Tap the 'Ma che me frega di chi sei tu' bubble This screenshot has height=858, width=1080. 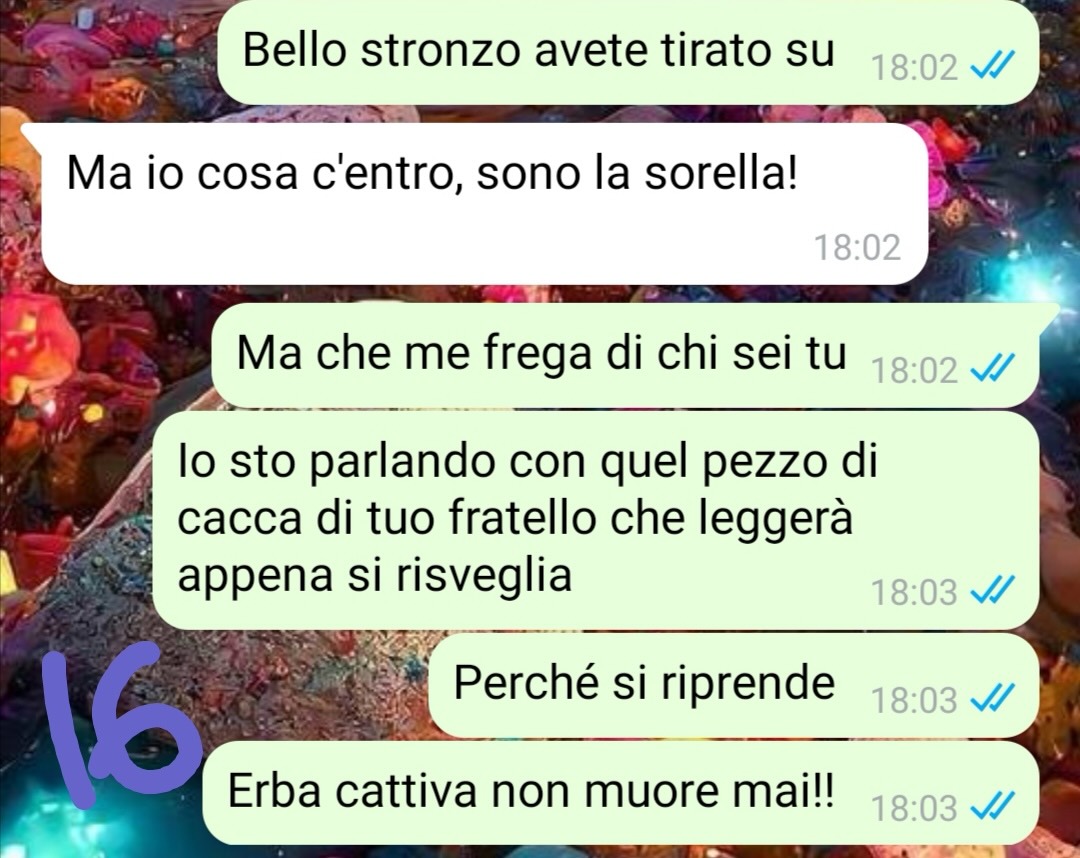625,355
